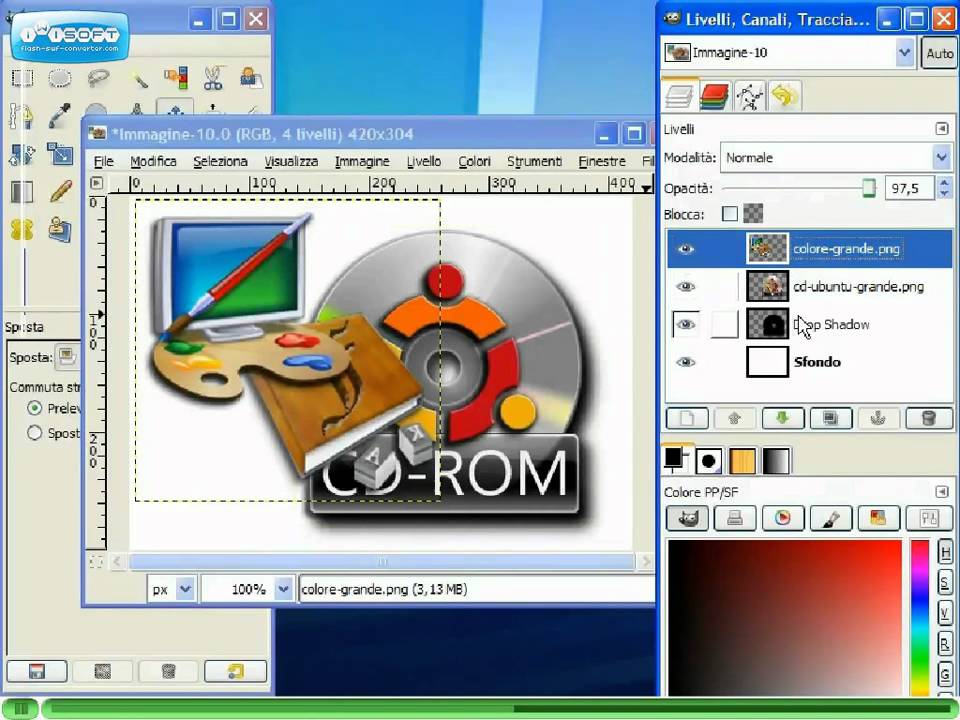Open the File menu
The image size is (960, 720).
click(x=103, y=162)
